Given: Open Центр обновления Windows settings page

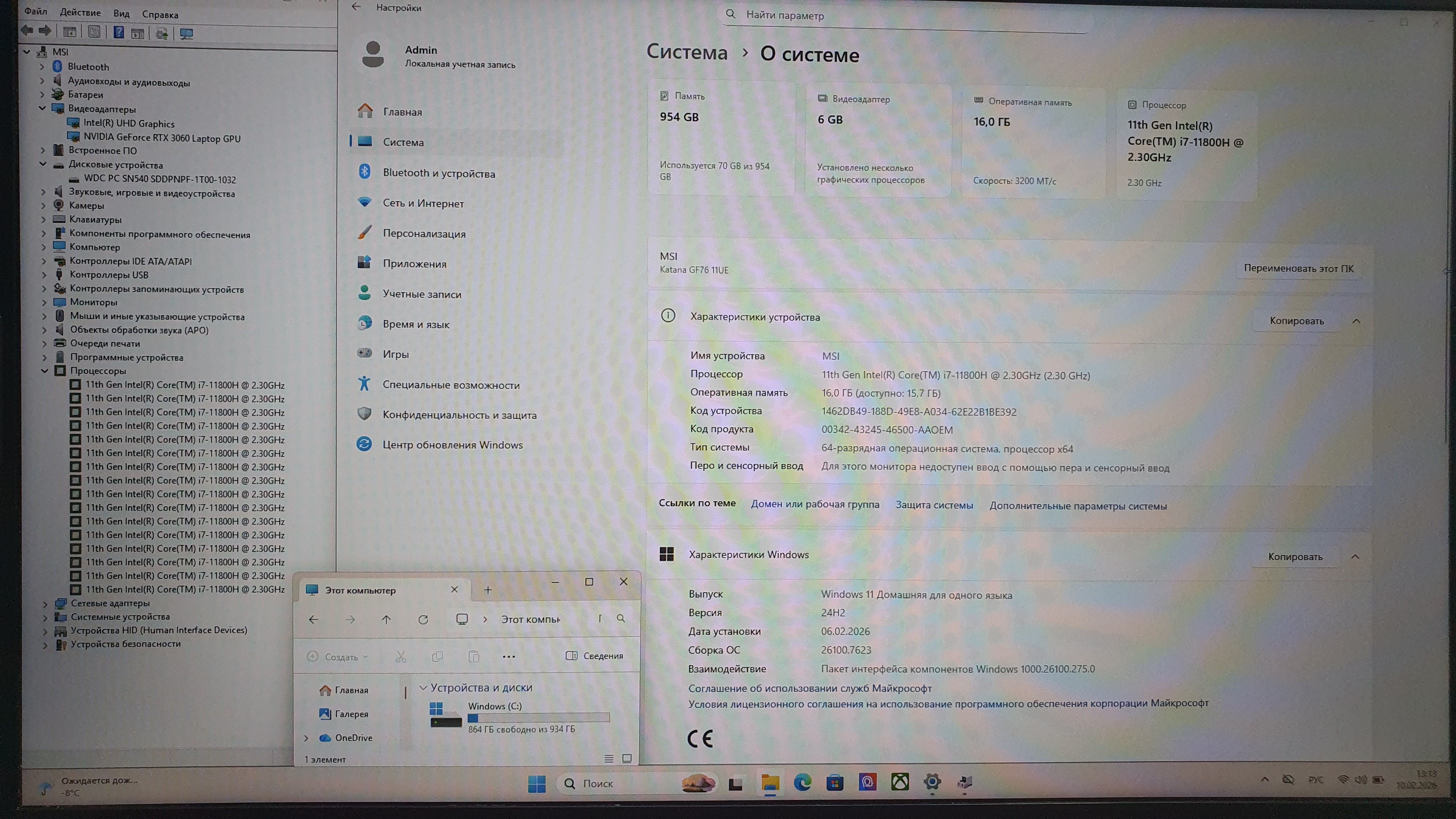Looking at the screenshot, I should 452,445.
